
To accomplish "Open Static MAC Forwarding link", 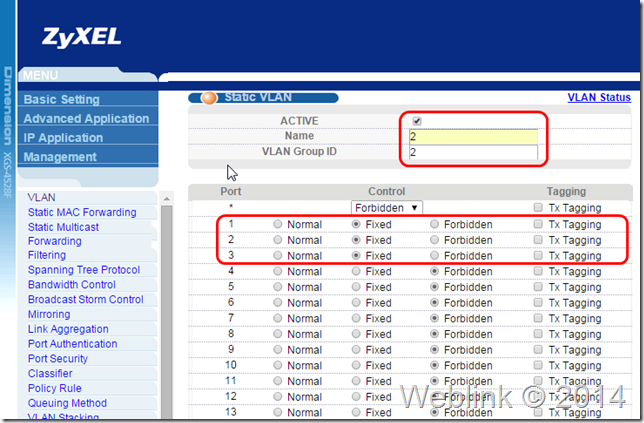I will [x=82, y=212].
